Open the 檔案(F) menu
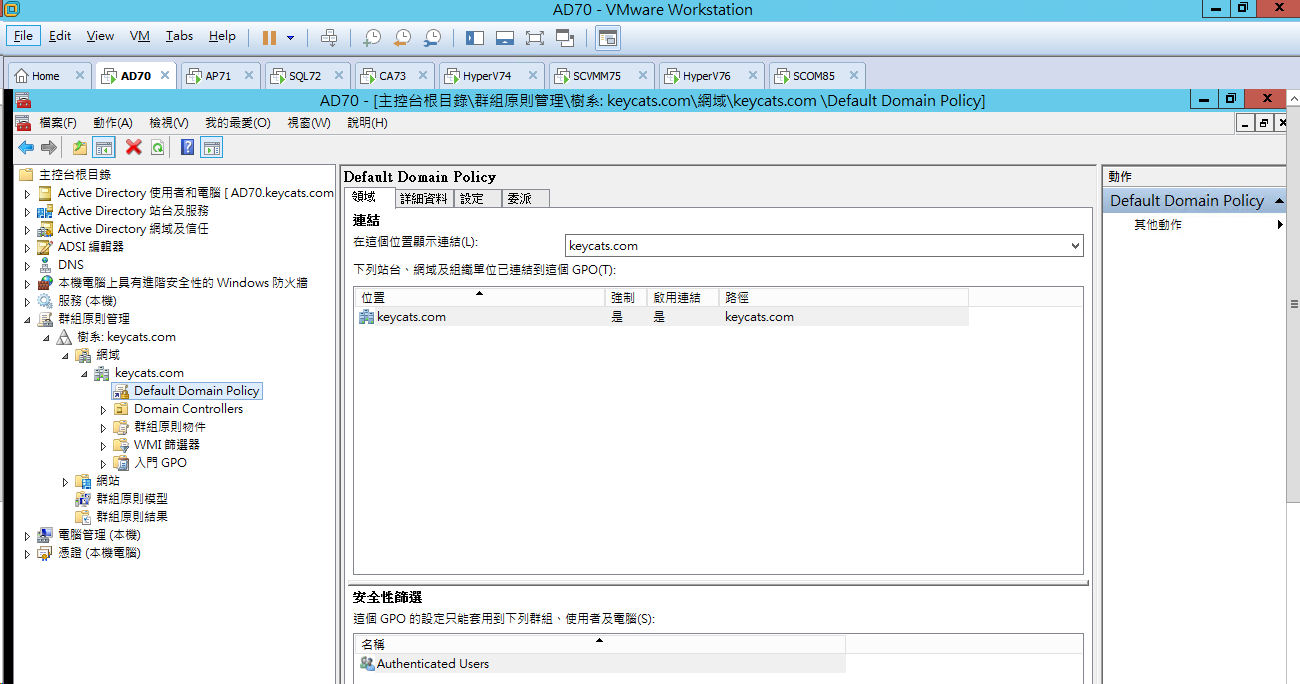The height and width of the screenshot is (684, 1300). (57, 123)
